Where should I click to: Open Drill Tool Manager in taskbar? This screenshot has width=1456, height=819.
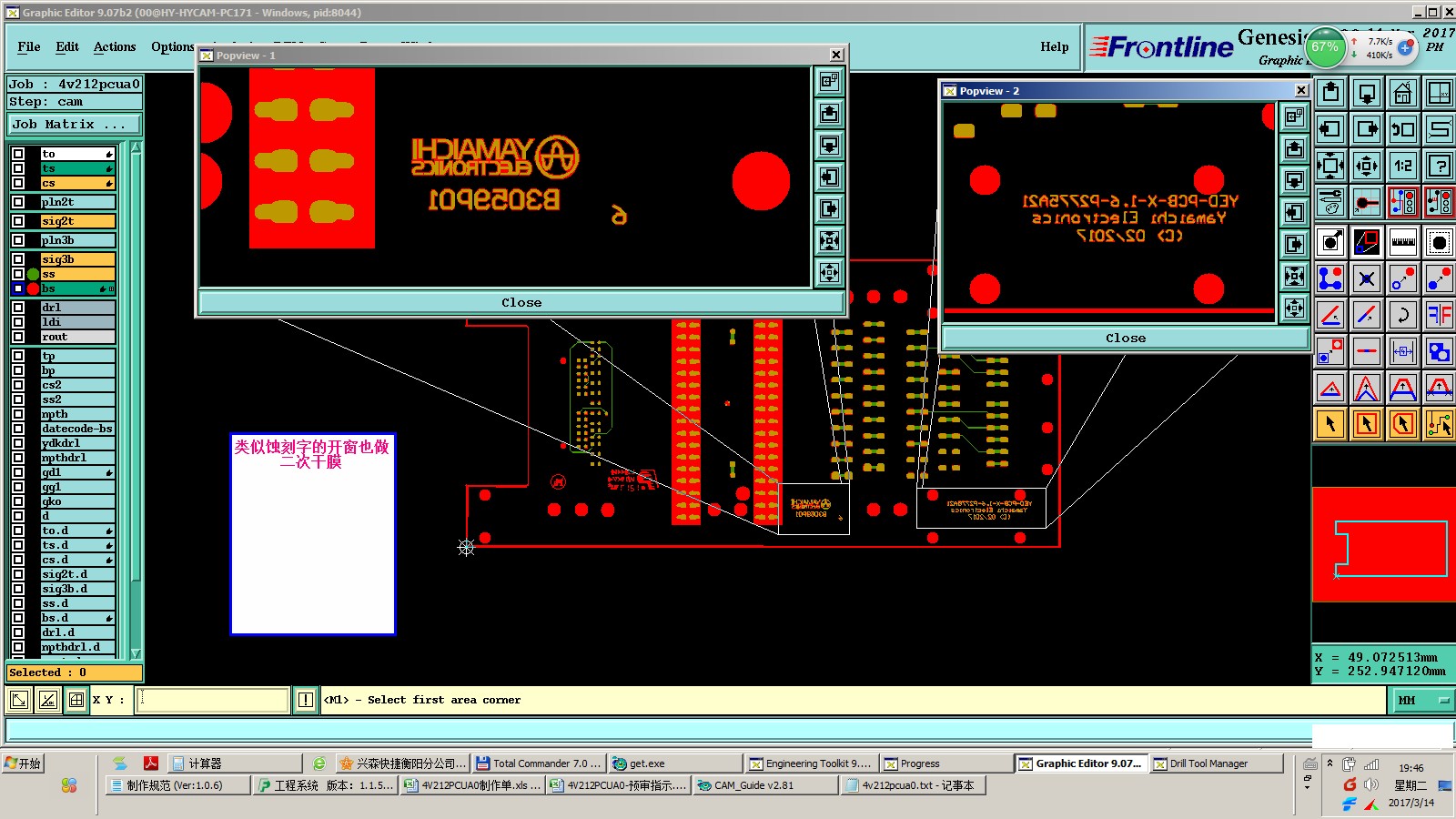[1217, 763]
